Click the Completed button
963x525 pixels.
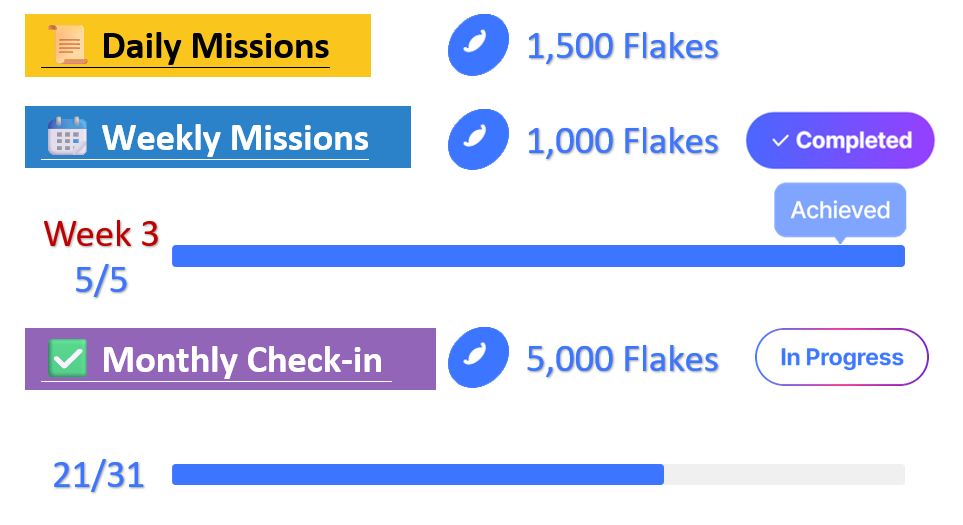[840, 141]
